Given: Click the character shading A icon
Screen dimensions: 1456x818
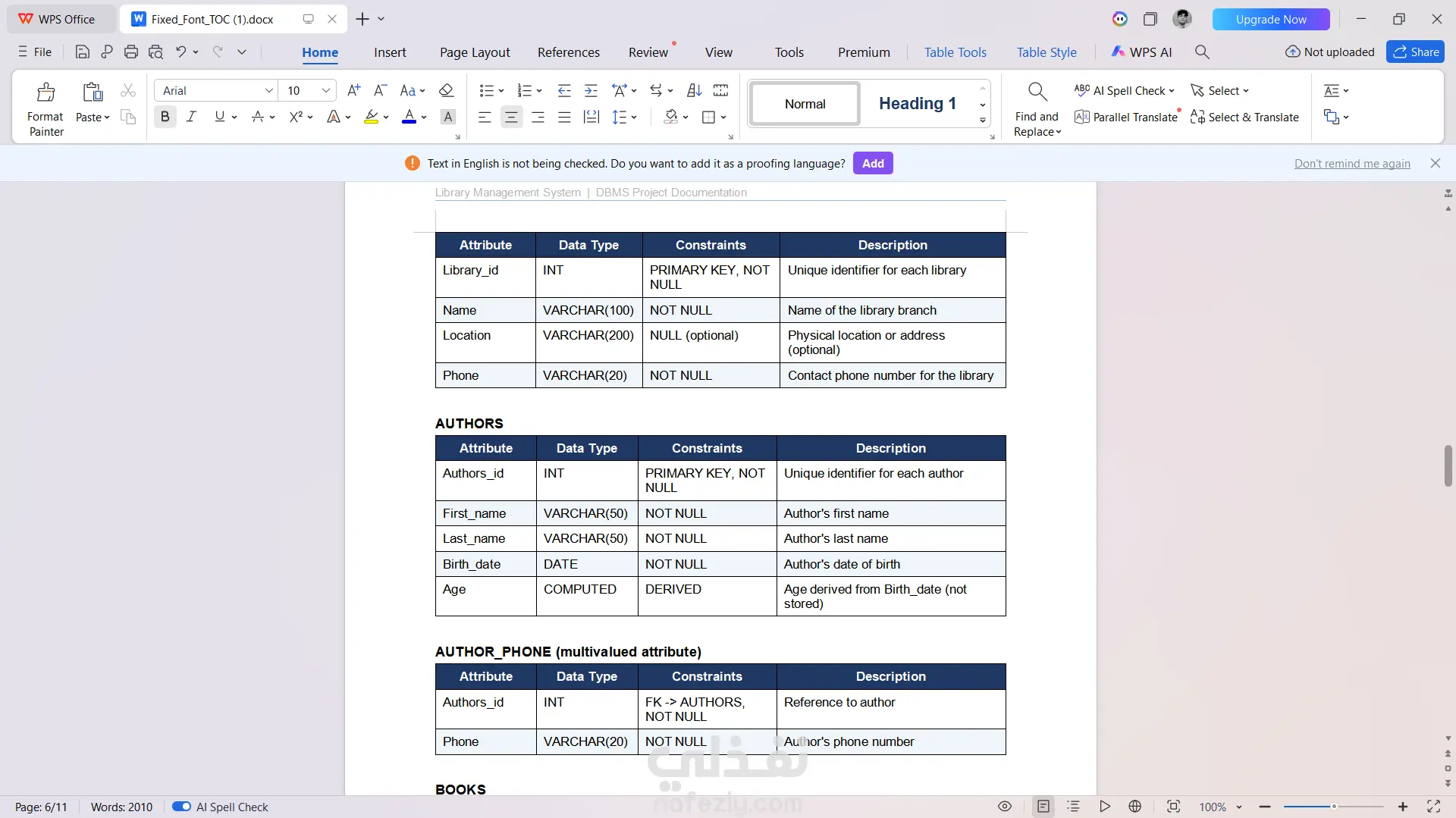Looking at the screenshot, I should click(448, 117).
